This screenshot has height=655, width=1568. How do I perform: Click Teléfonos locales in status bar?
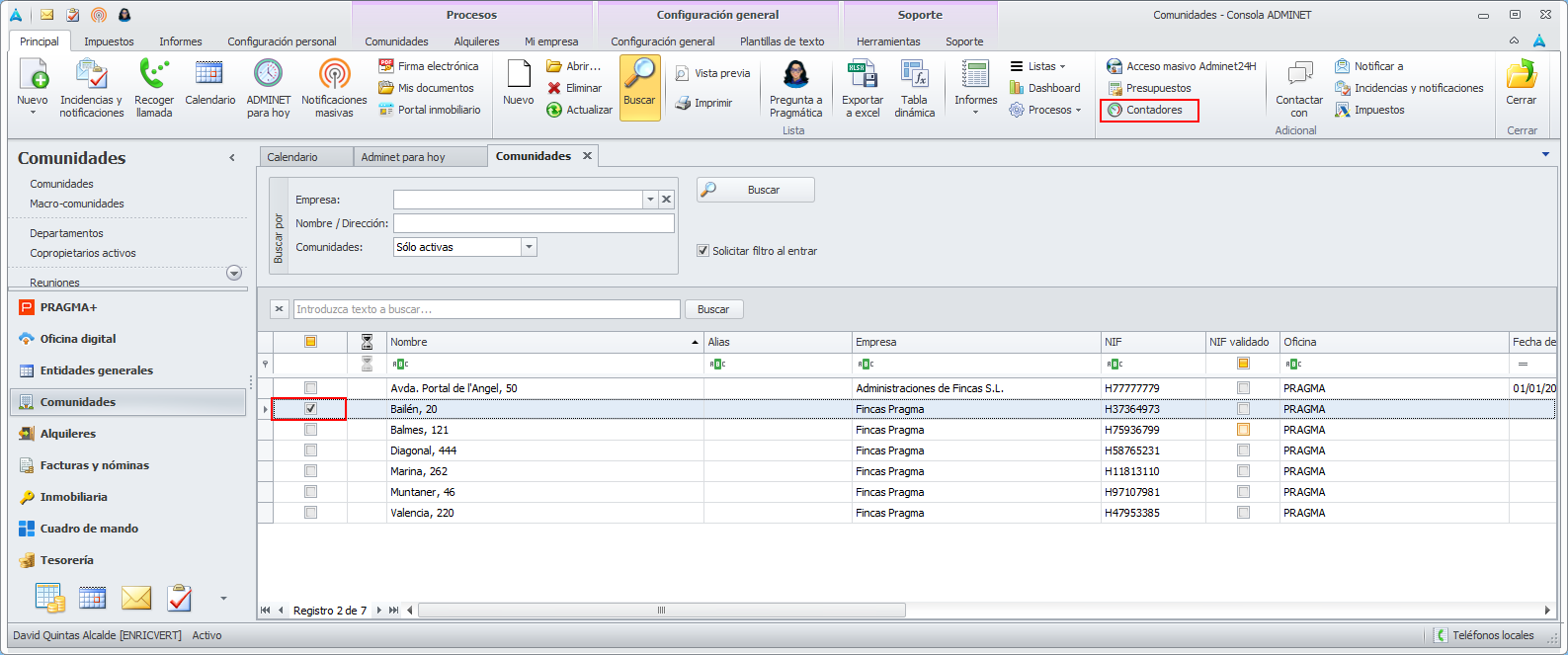(x=1485, y=635)
